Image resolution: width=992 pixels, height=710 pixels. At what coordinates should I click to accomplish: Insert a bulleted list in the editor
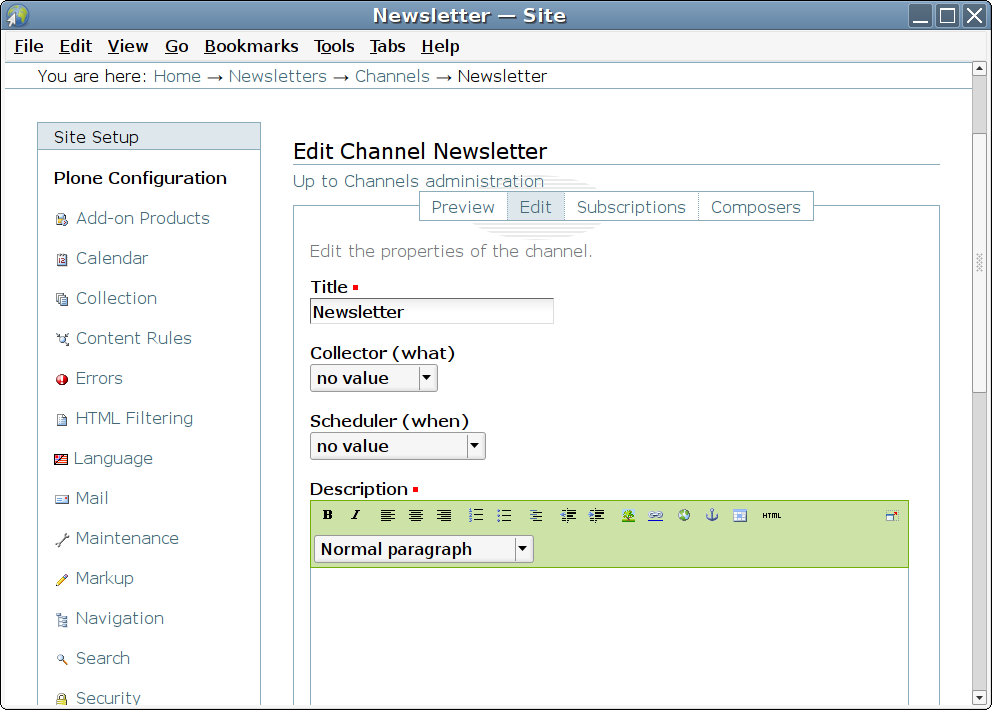[x=504, y=515]
